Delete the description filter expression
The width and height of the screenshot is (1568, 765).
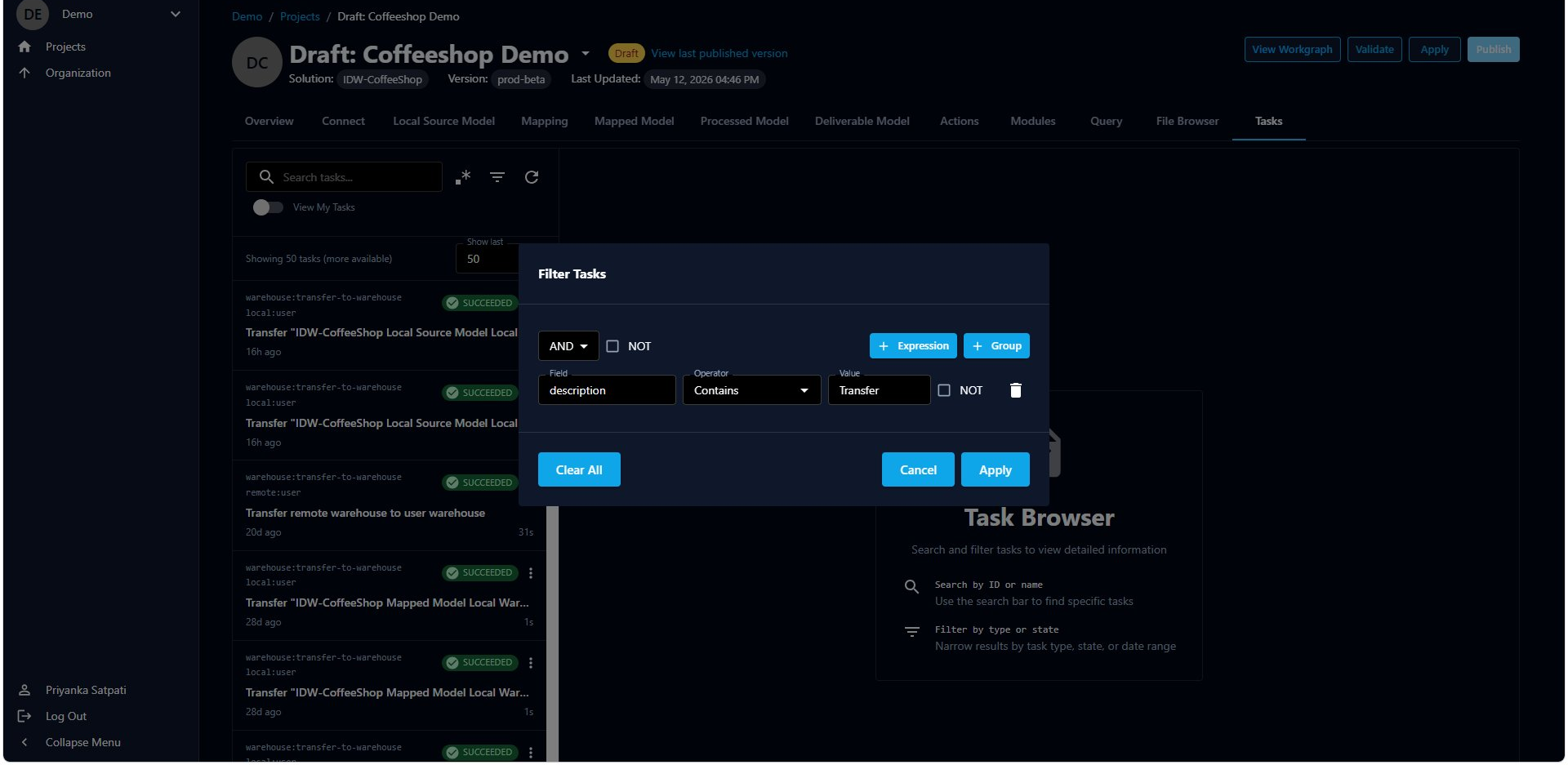(x=1016, y=390)
